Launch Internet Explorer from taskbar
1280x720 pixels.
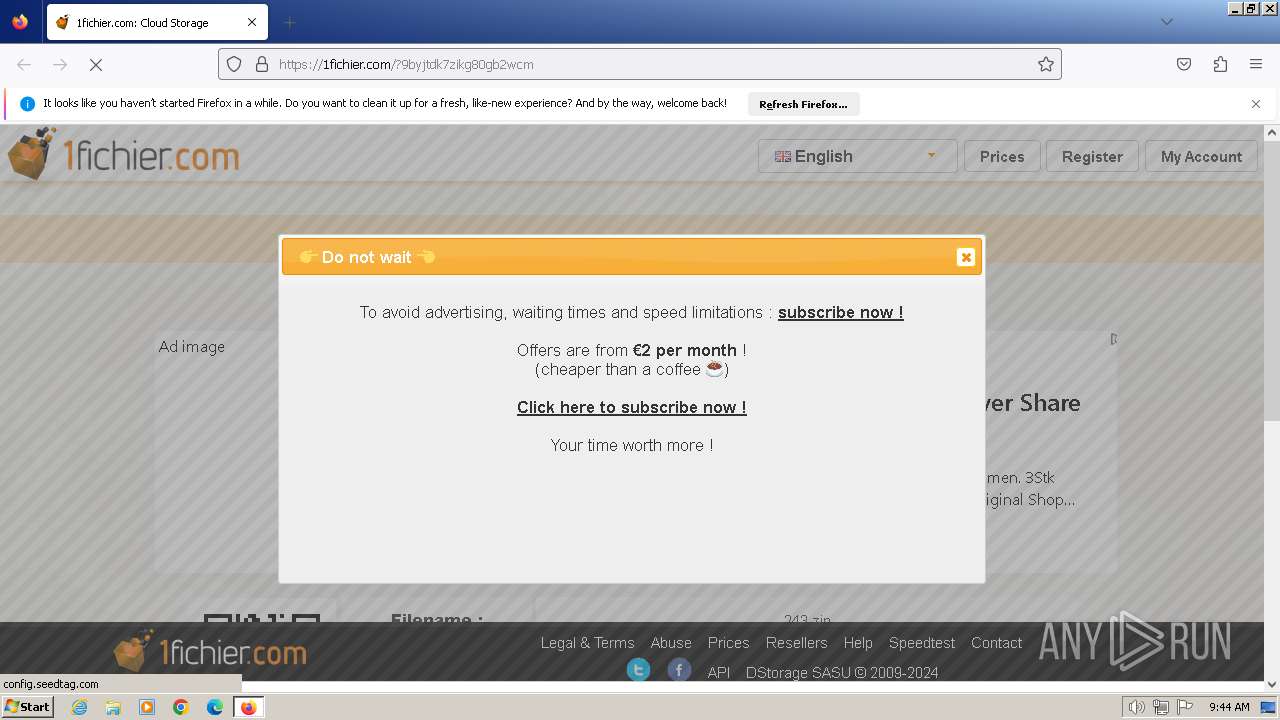(x=79, y=707)
